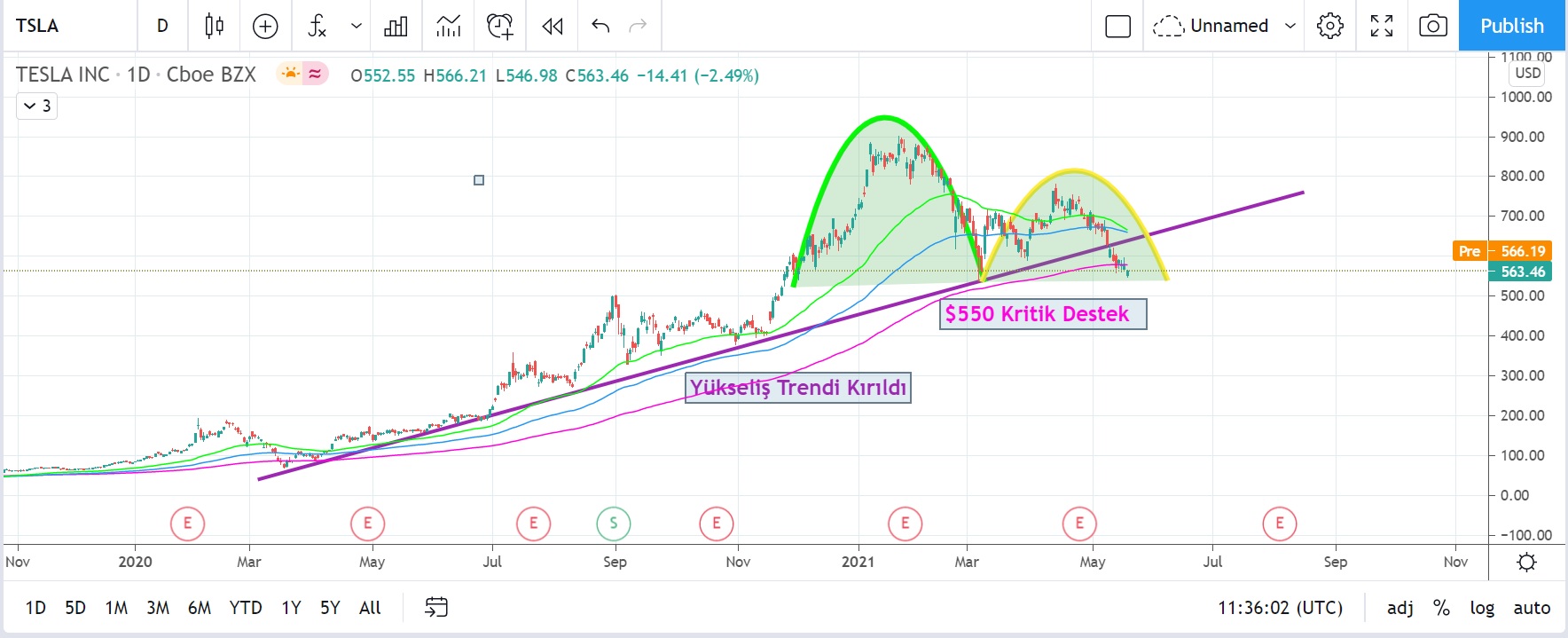Screen dimensions: 1568x638
Task: Open the Financials bar-chart icon
Action: [x=396, y=26]
